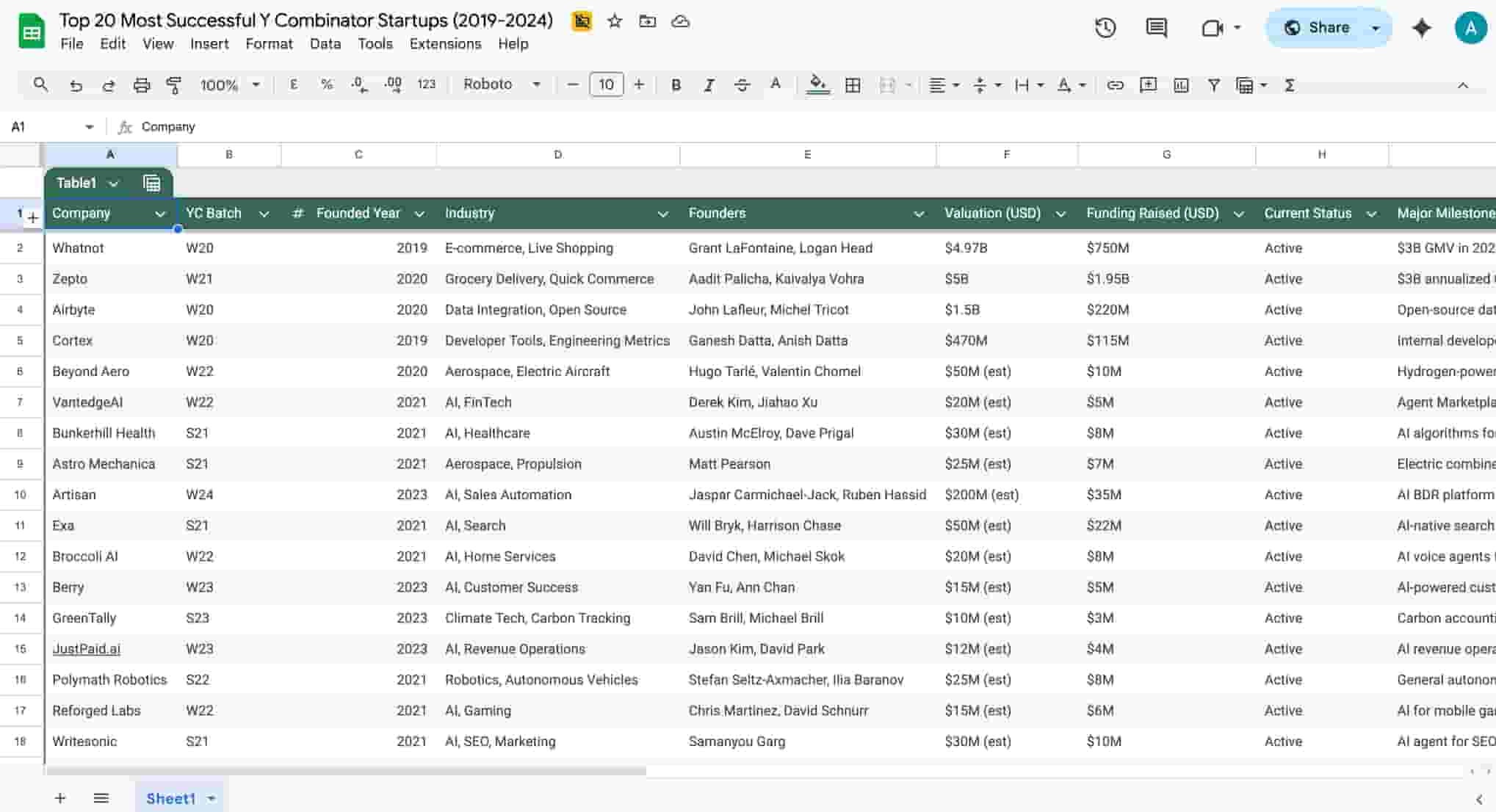
Task: Insert a comment from toolbar
Action: click(1148, 85)
